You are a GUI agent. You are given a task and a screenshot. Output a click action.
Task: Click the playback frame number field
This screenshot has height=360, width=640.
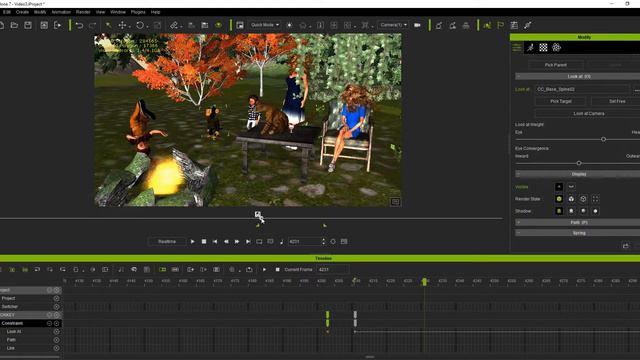(x=304, y=242)
